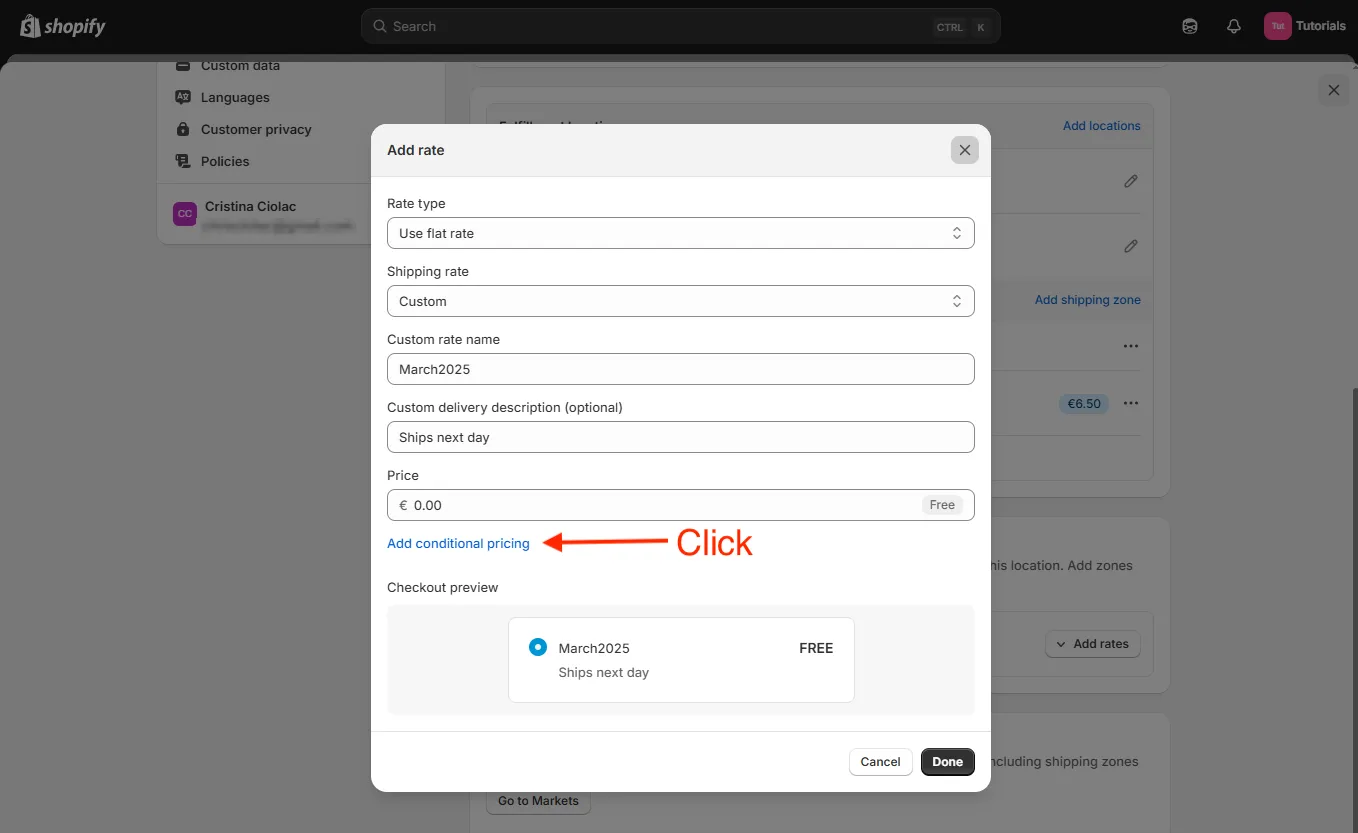Image resolution: width=1358 pixels, height=833 pixels.
Task: Click the Customer privacy lock icon
Action: point(184,129)
